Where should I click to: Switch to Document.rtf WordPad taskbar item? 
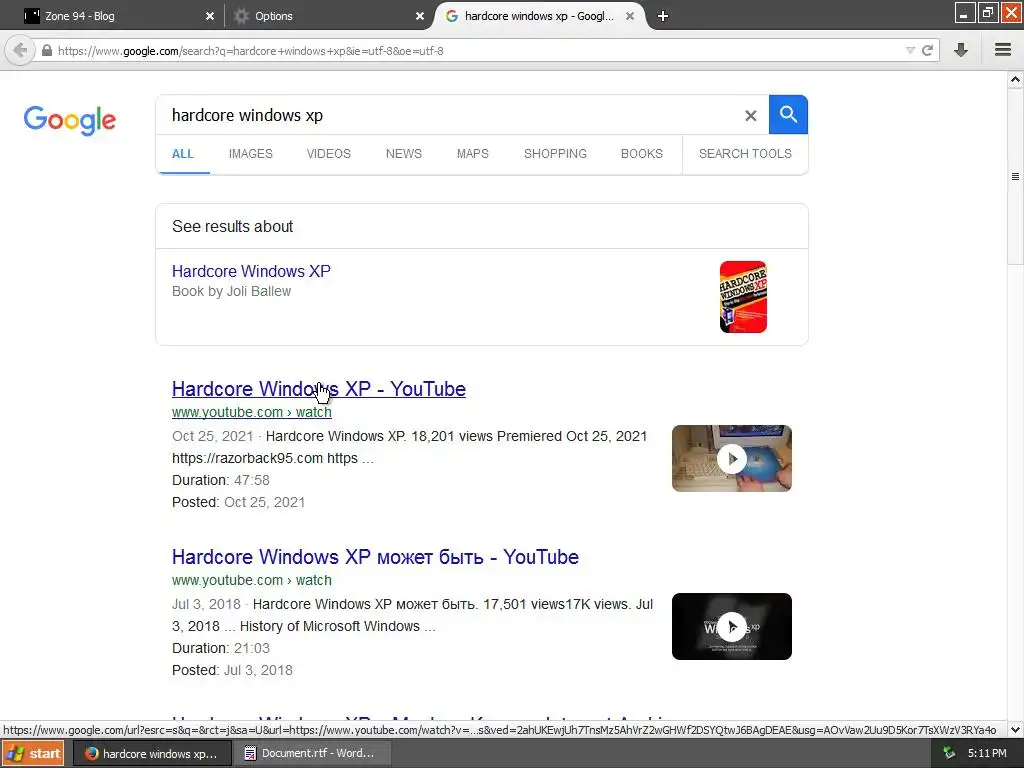310,754
